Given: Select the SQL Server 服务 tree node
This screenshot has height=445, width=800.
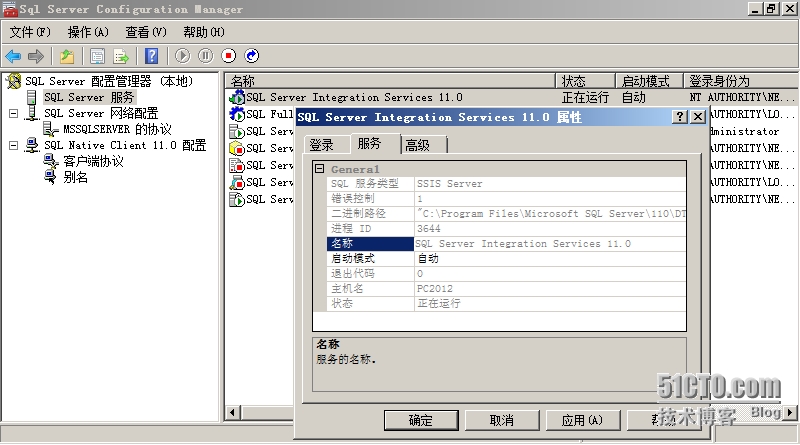Looking at the screenshot, I should coord(89,97).
